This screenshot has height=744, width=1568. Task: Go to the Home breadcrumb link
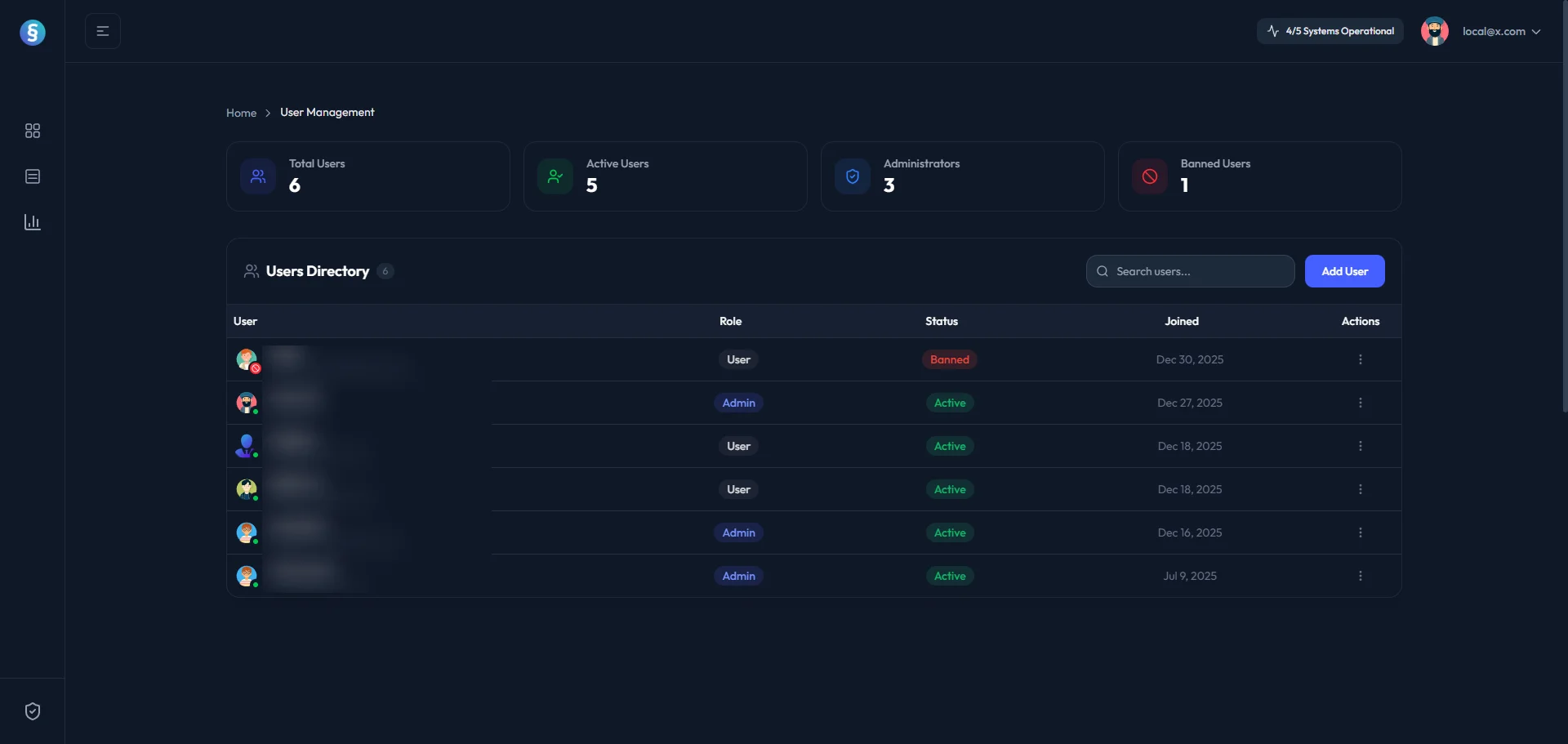(241, 113)
